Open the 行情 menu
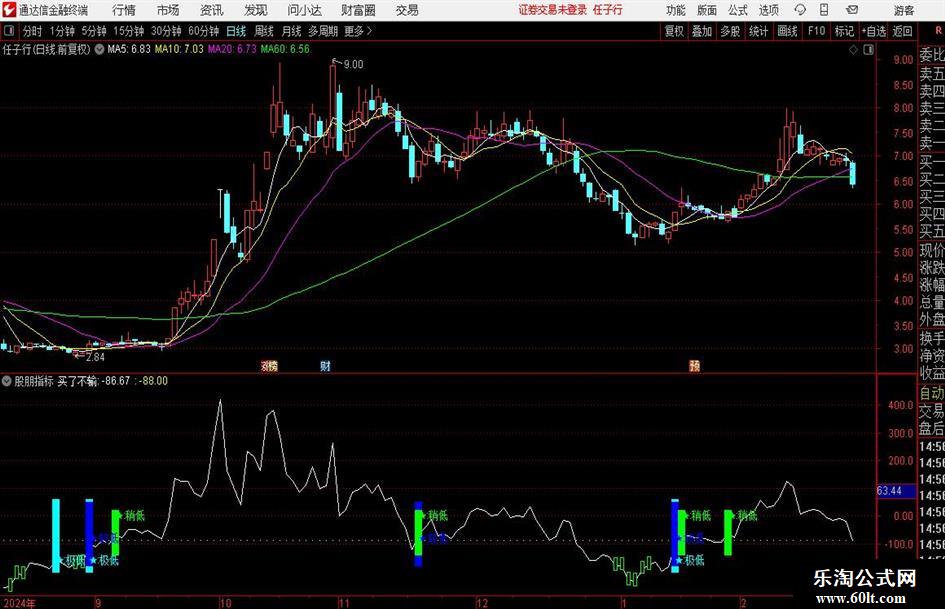Image resolution: width=945 pixels, height=609 pixels. [x=124, y=10]
